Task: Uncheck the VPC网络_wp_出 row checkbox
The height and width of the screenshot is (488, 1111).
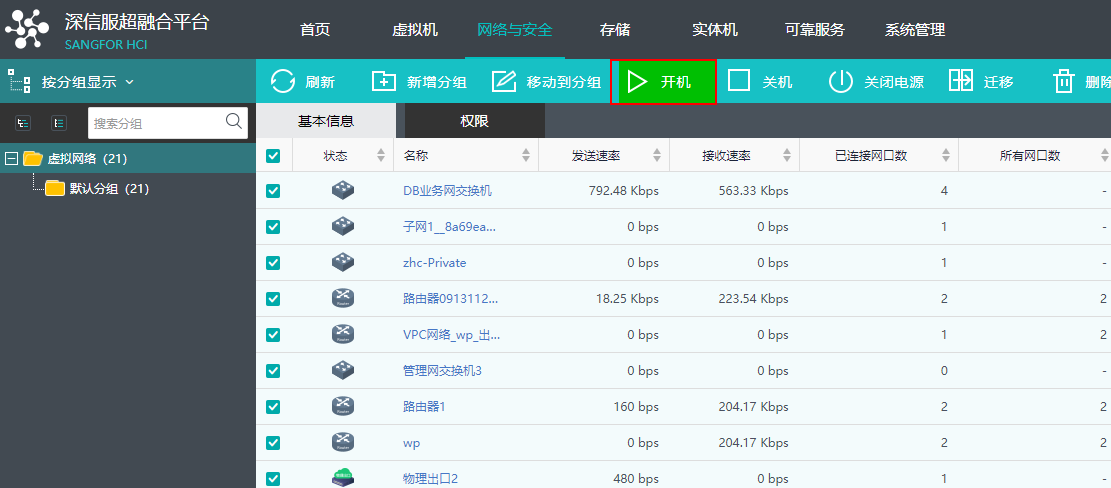Action: [273, 334]
